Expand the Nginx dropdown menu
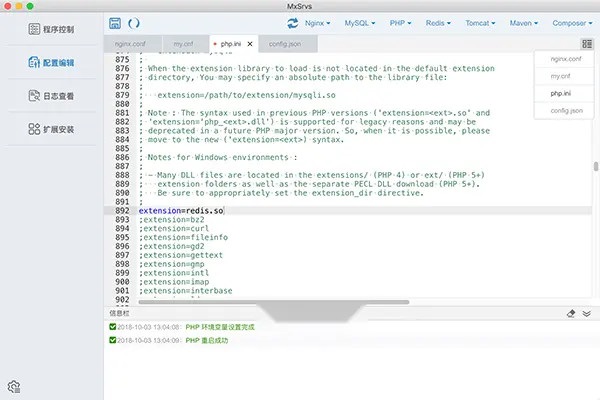The image size is (600, 400). 317,23
